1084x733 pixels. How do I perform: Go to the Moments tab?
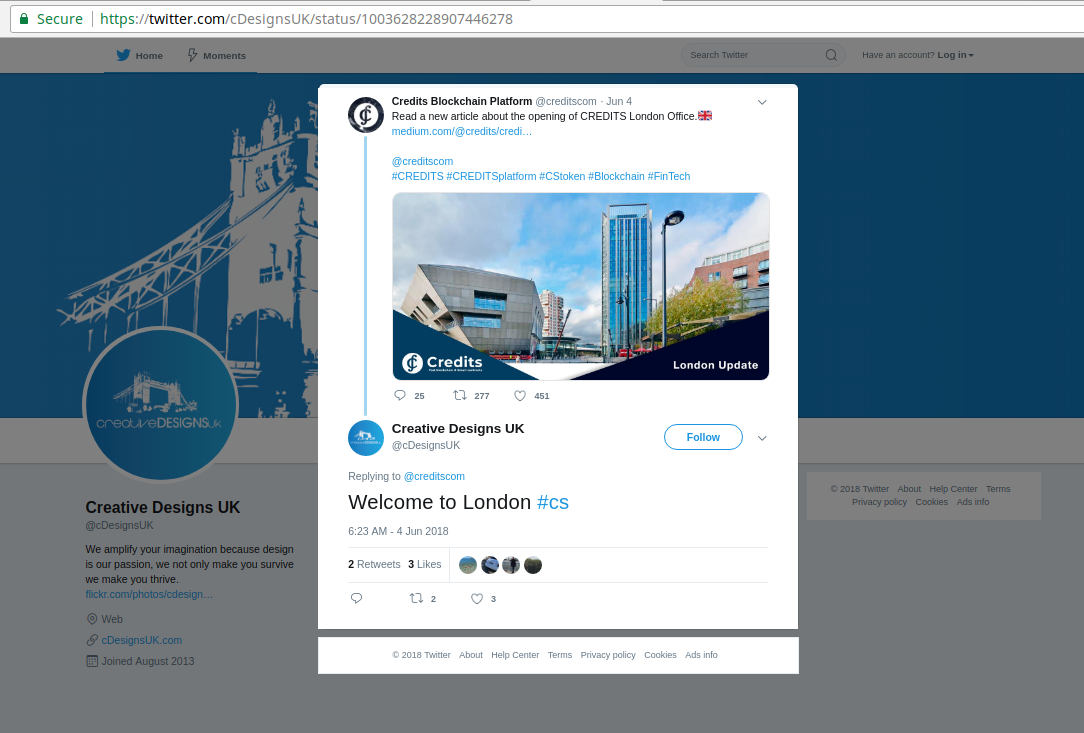click(x=217, y=55)
